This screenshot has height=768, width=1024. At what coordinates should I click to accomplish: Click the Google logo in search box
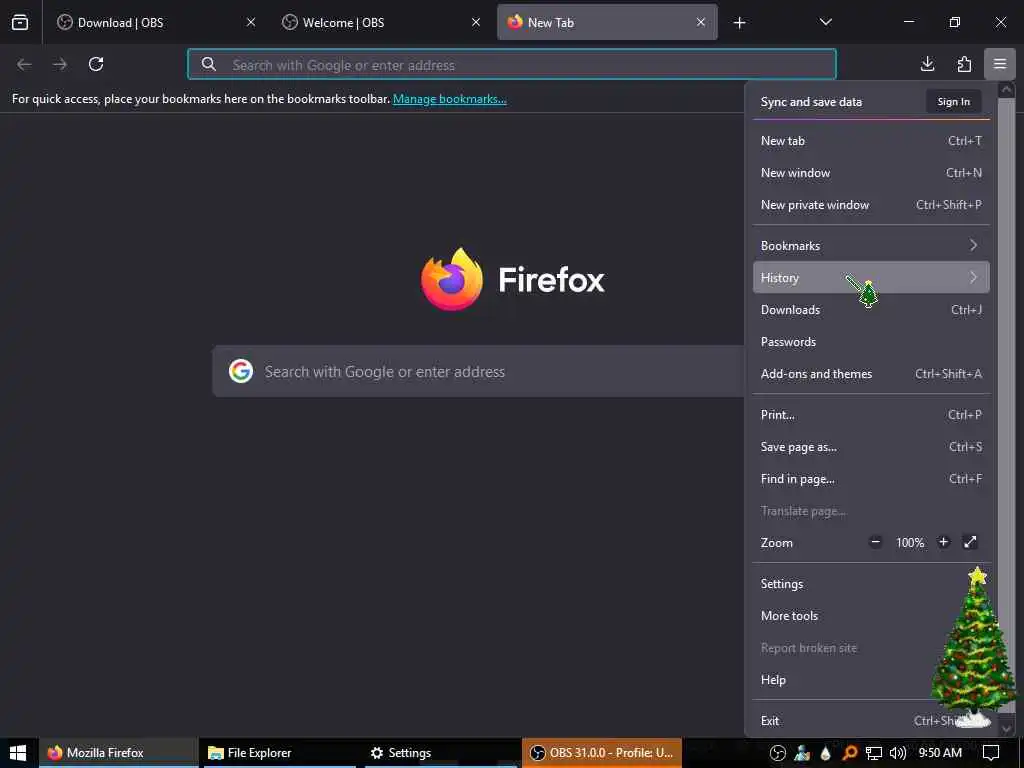pos(241,372)
